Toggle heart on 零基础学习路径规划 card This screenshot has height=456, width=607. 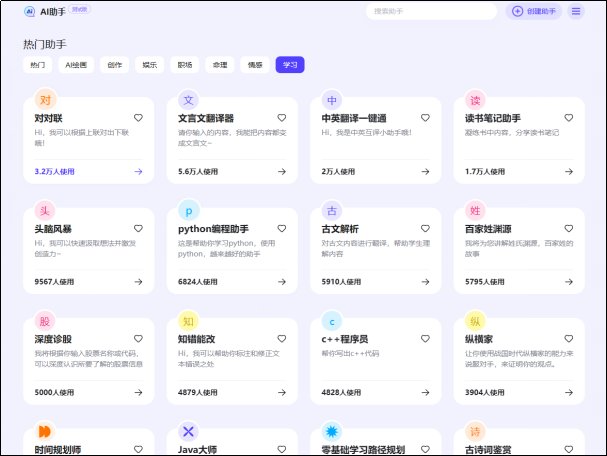coord(425,449)
